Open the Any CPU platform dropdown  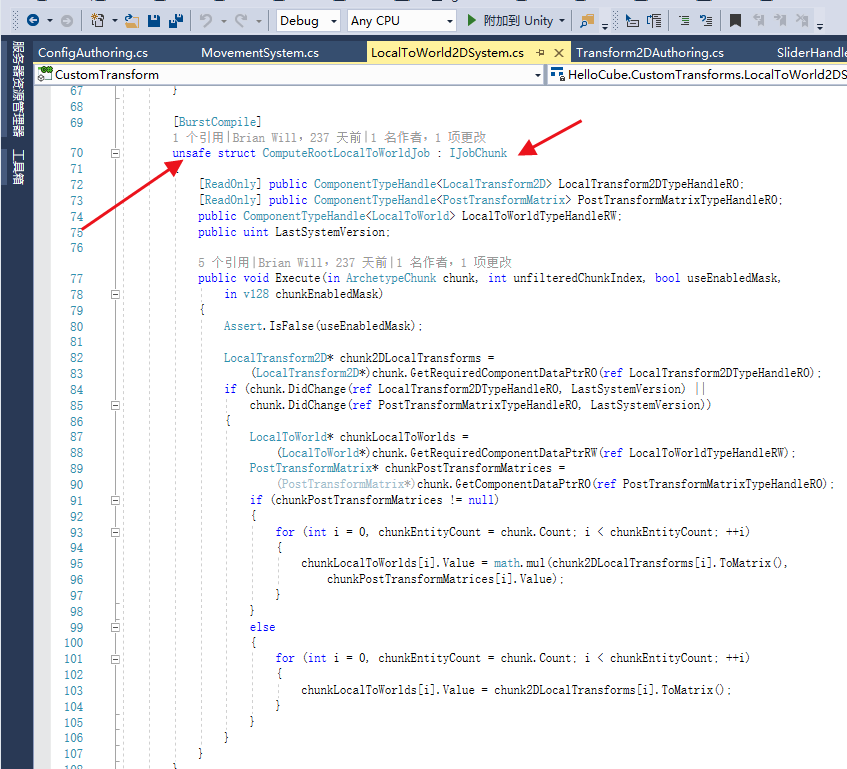pos(401,21)
